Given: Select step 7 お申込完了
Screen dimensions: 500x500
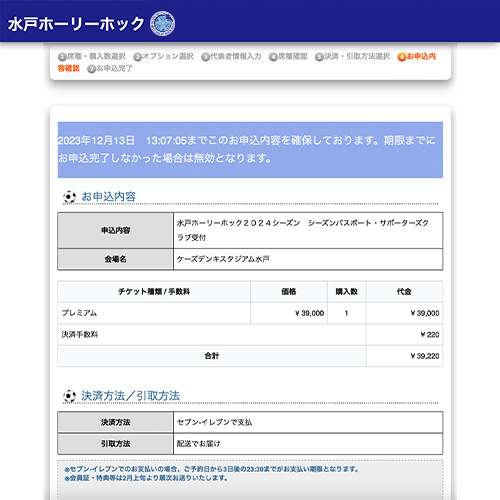Looking at the screenshot, I should [x=110, y=69].
